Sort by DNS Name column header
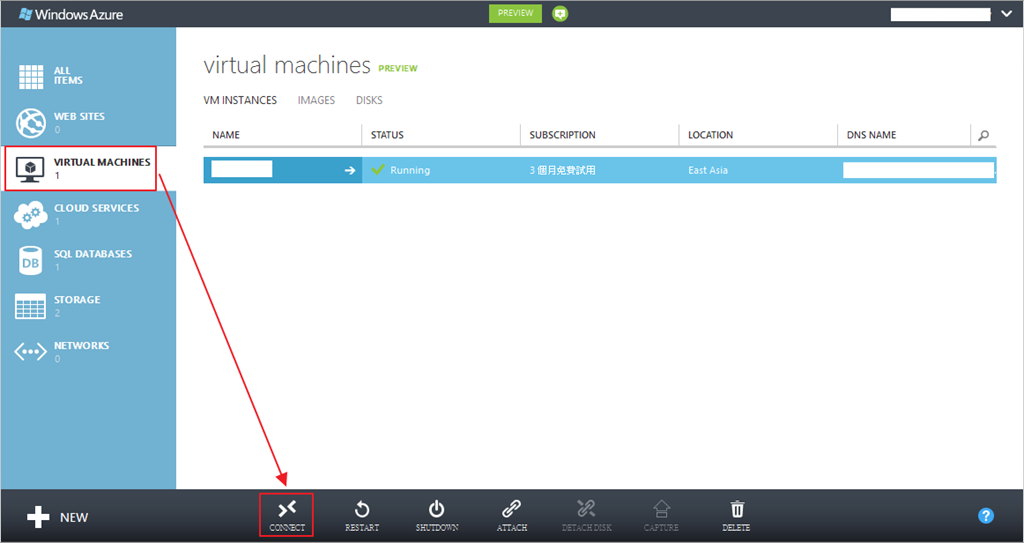This screenshot has width=1024, height=543. coord(871,135)
